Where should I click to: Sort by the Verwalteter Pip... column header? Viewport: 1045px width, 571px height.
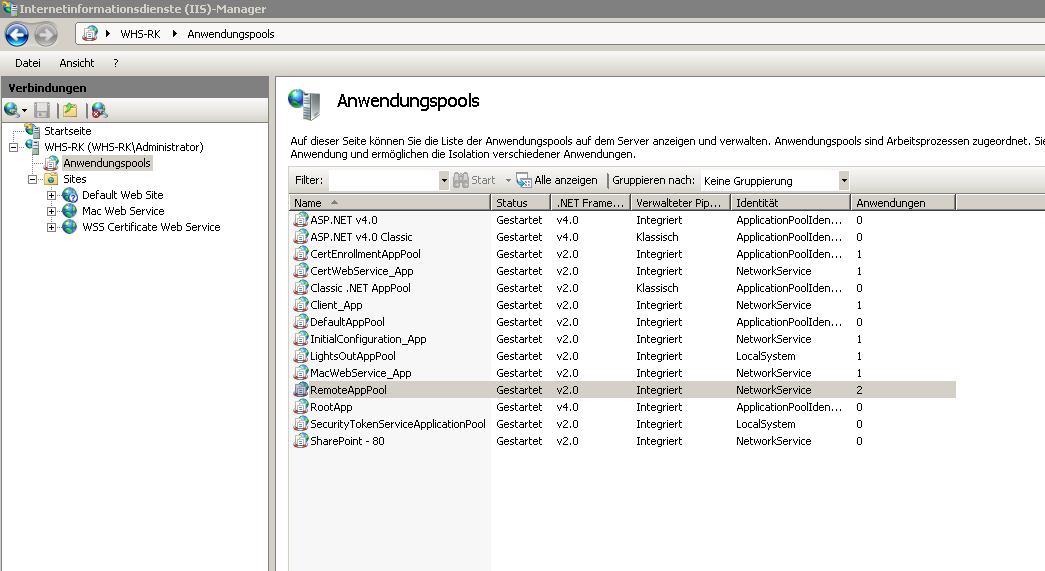pyautogui.click(x=680, y=203)
